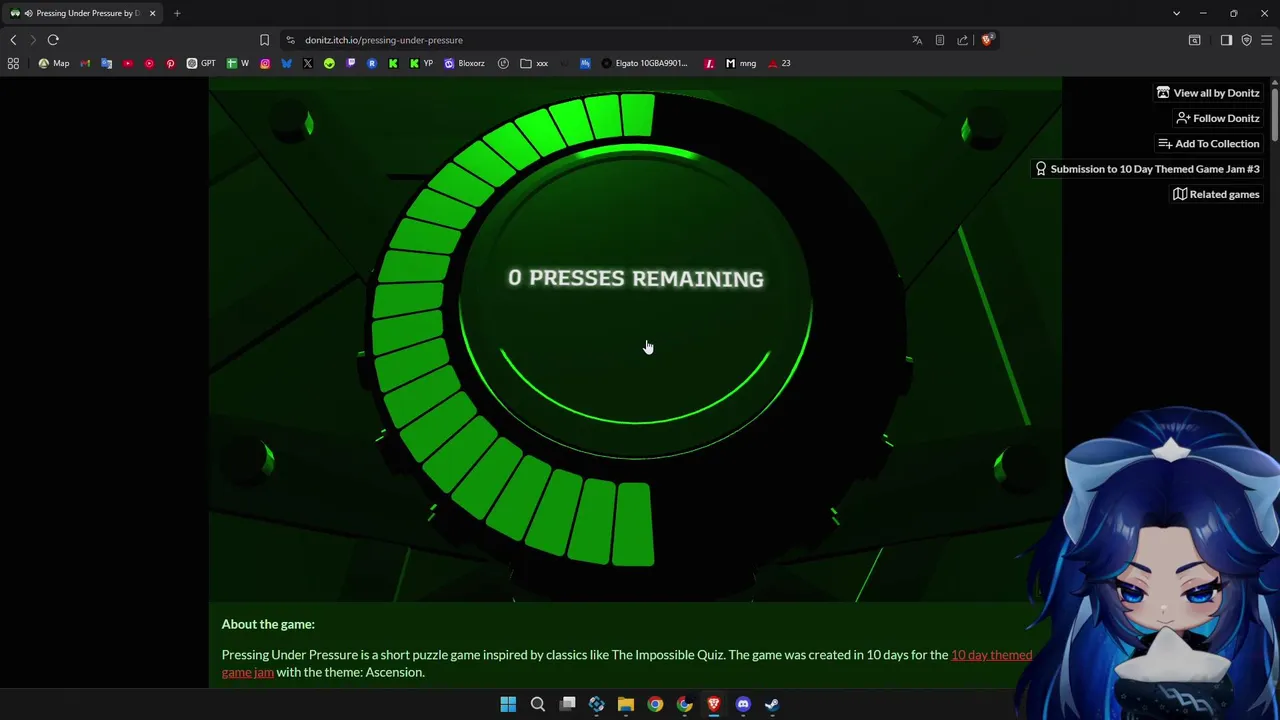
Task: Open a new tab with plus button
Action: pos(177,13)
